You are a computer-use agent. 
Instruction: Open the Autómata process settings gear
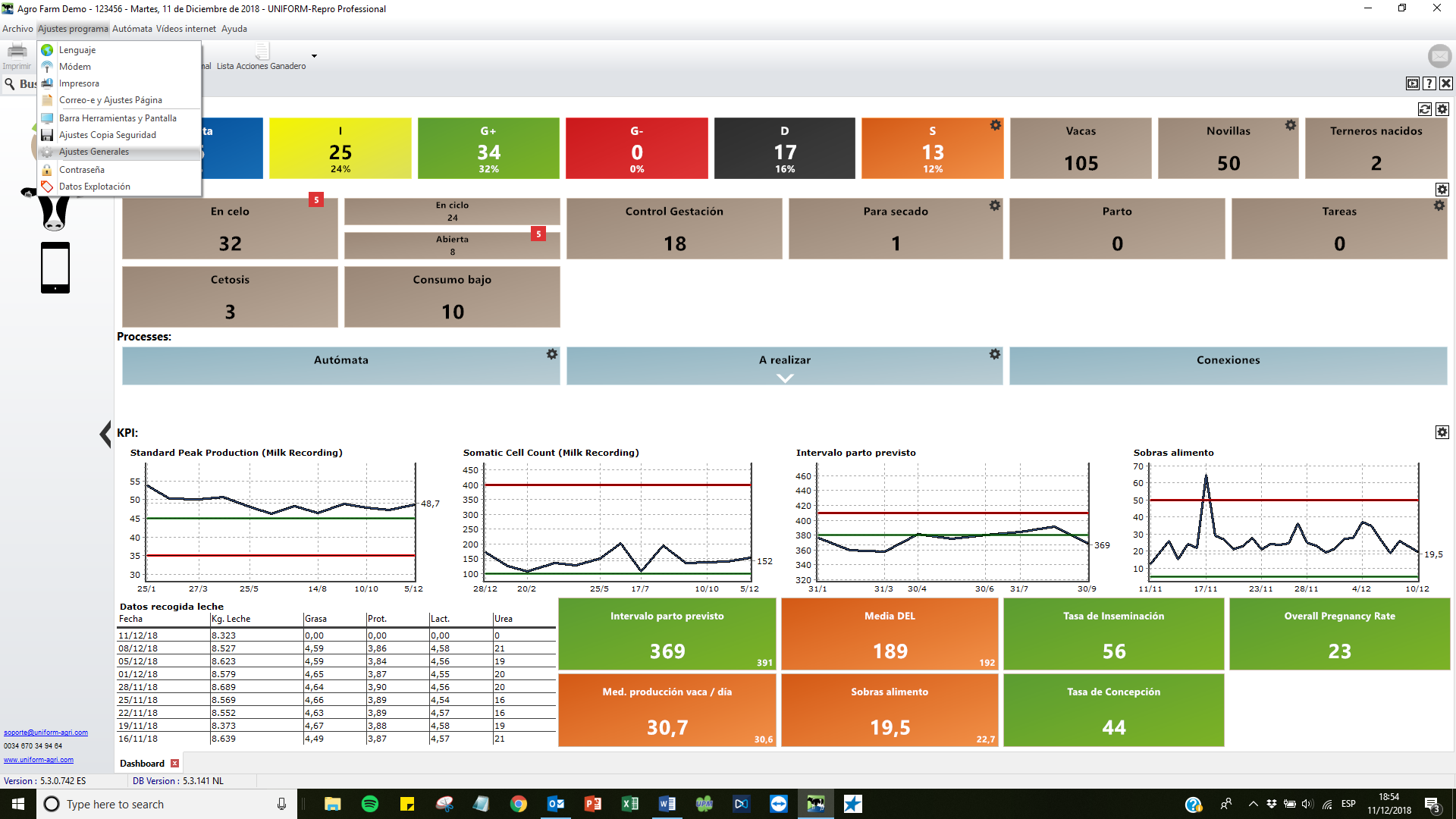[552, 354]
